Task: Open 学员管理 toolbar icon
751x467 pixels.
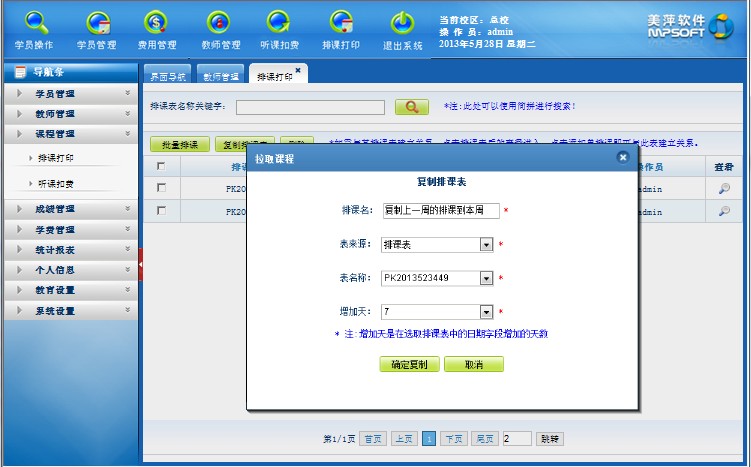Action: pos(97,24)
